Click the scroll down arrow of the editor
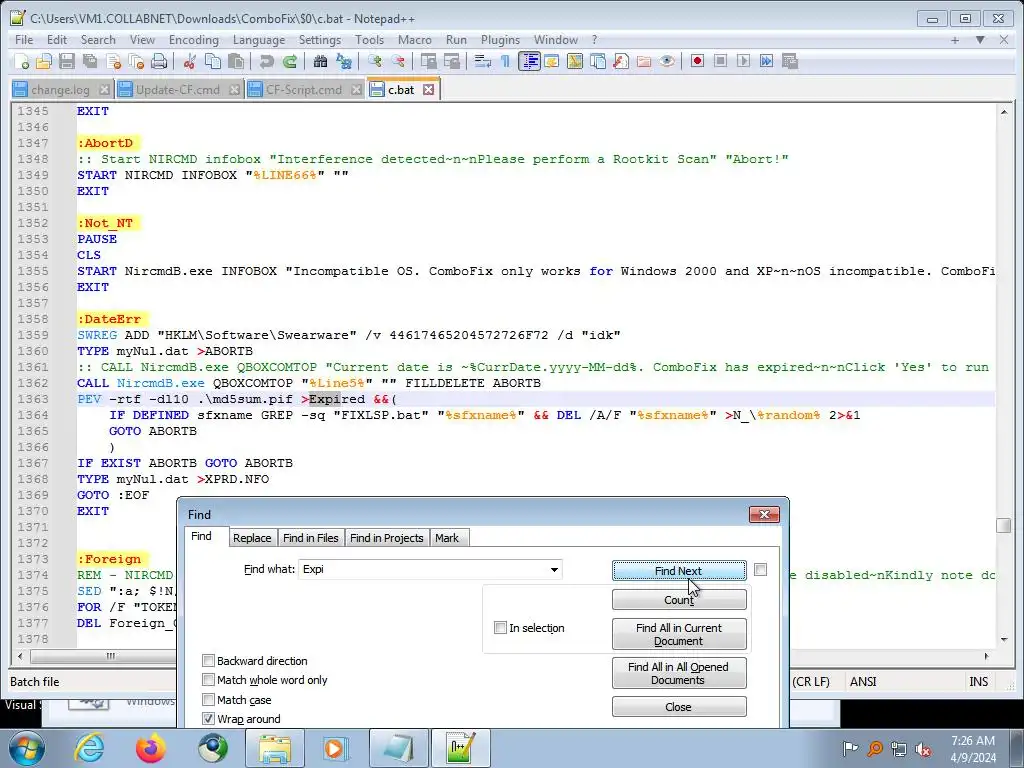The height and width of the screenshot is (768, 1024). pyautogui.click(x=1003, y=639)
